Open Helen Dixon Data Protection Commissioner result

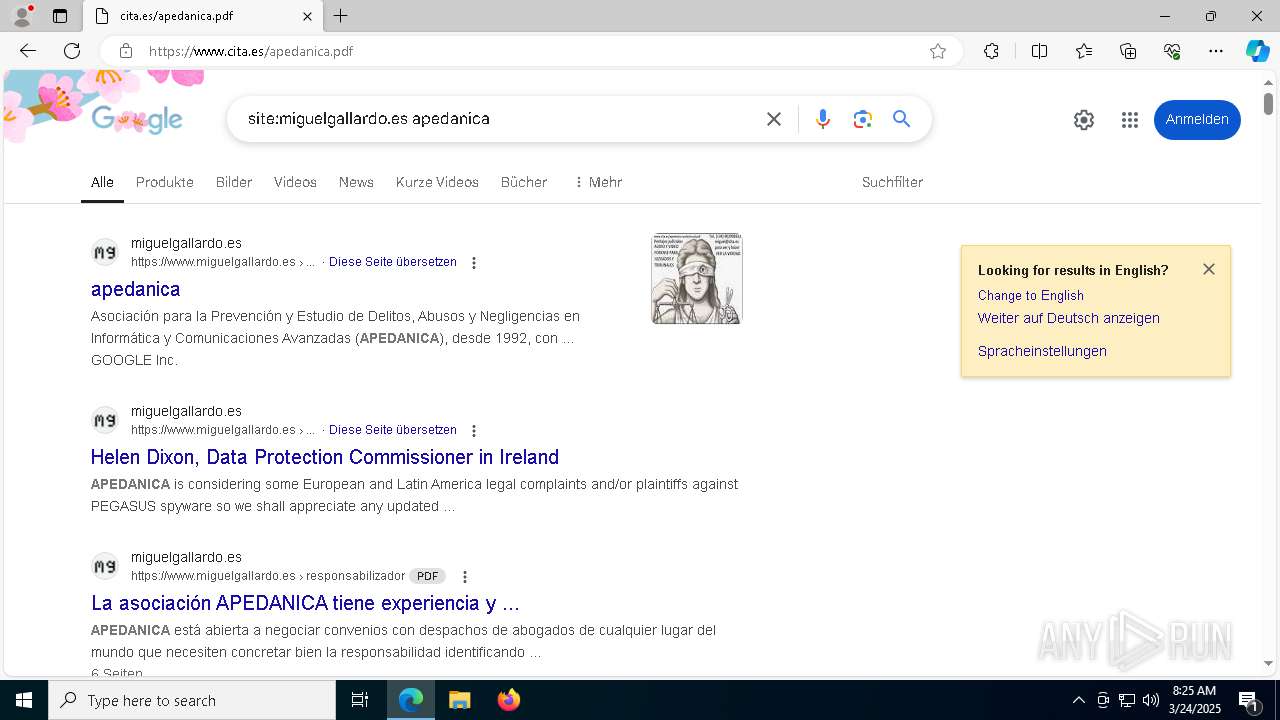[x=325, y=457]
